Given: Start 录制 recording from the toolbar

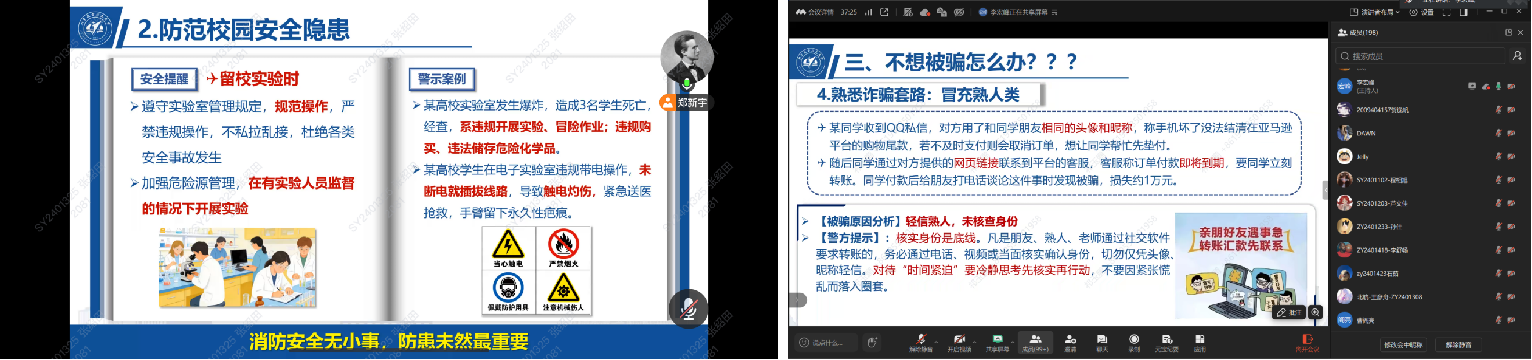Looking at the screenshot, I should (1134, 343).
